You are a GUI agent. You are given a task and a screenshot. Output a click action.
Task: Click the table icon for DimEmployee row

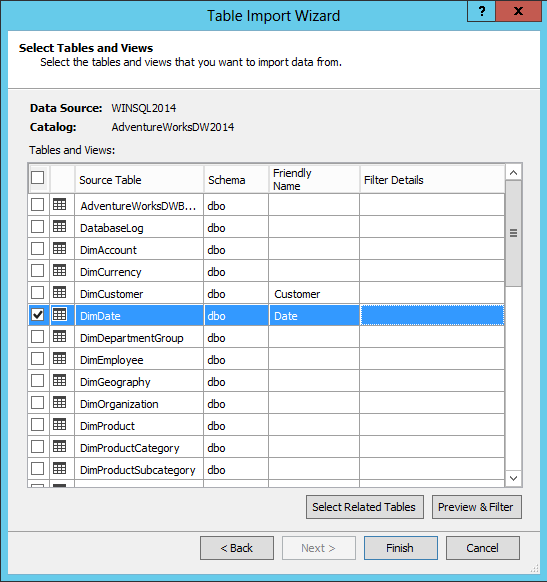click(x=59, y=358)
